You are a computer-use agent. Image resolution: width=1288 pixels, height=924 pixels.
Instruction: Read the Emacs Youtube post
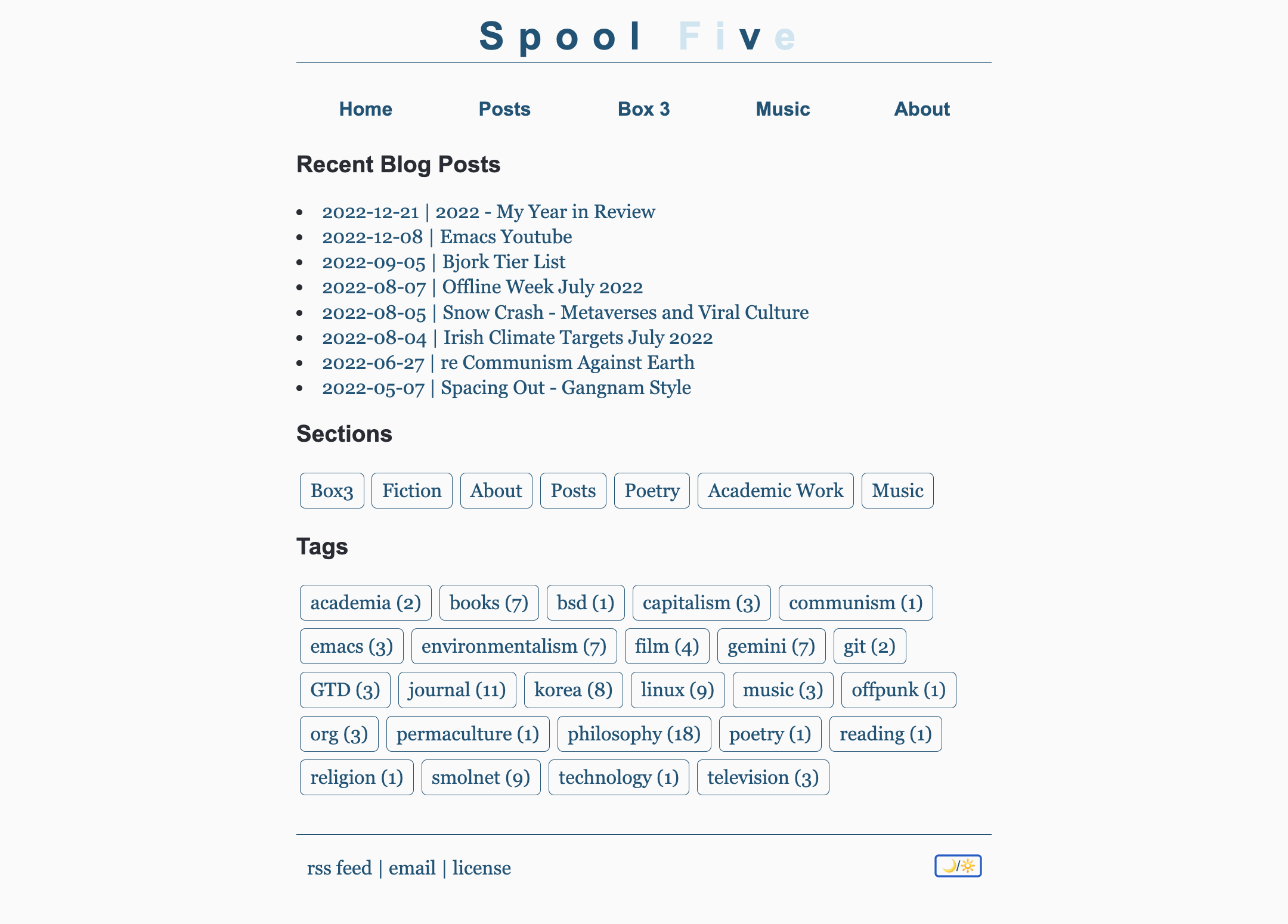(x=447, y=237)
